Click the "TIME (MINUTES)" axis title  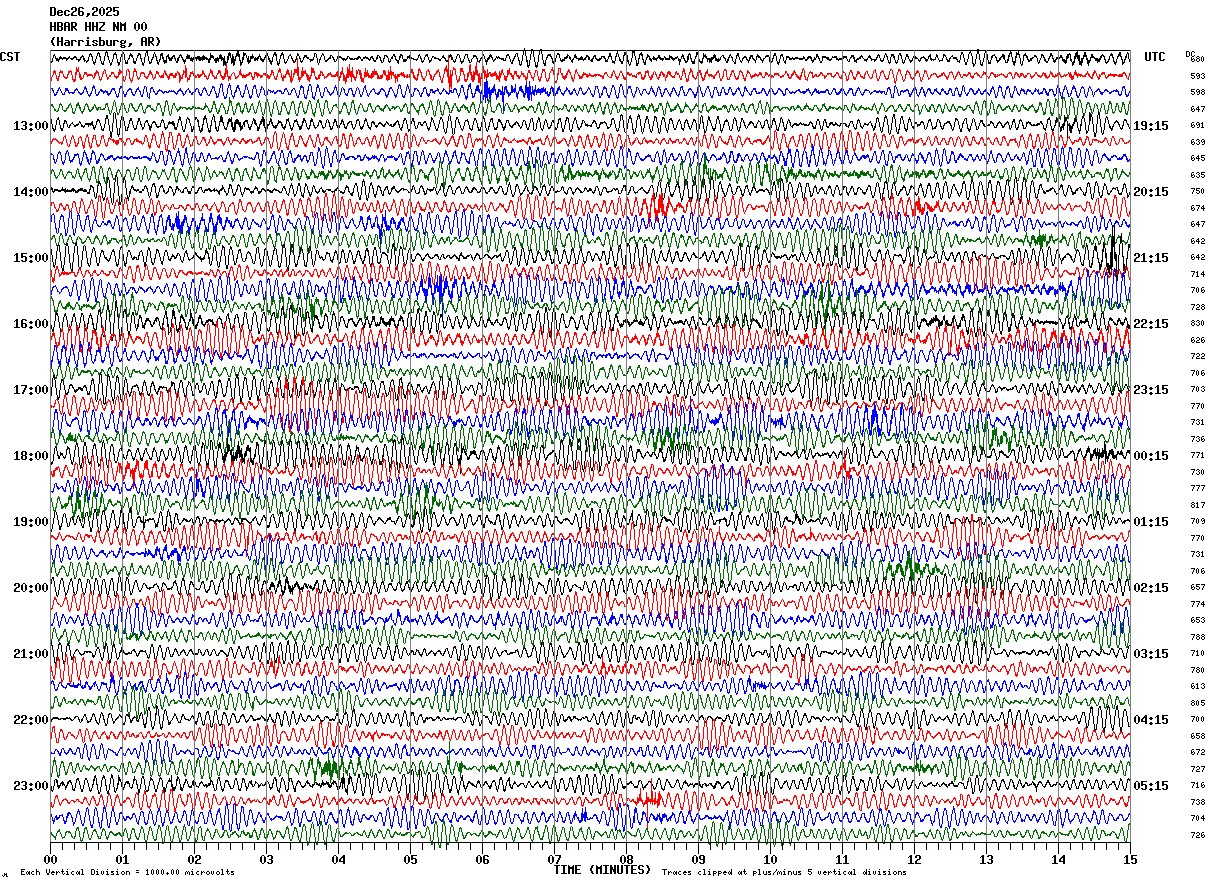pos(602,870)
